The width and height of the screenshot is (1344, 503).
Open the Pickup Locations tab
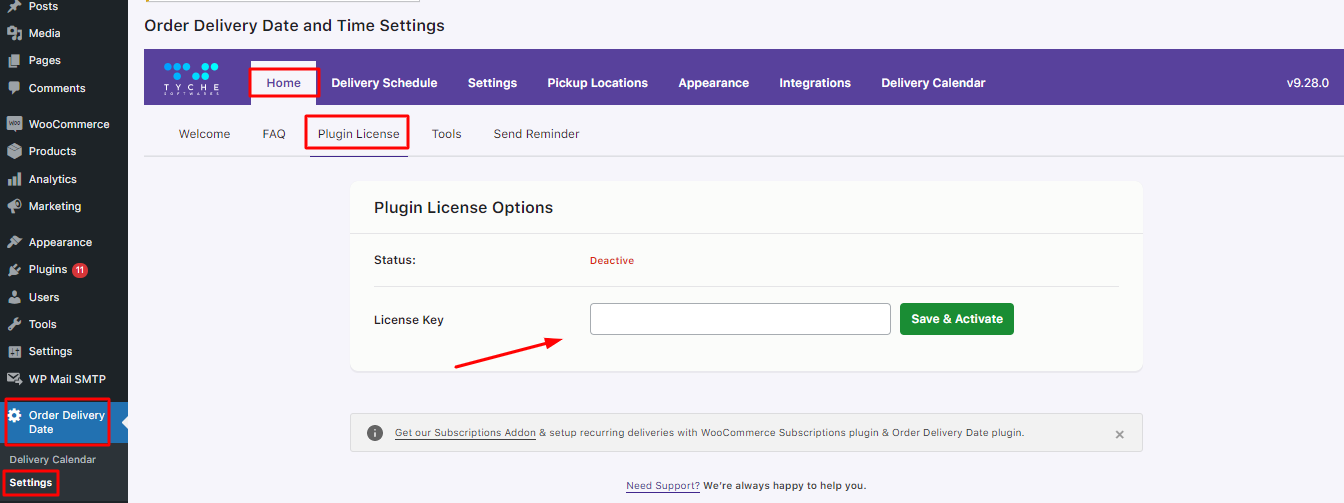597,83
